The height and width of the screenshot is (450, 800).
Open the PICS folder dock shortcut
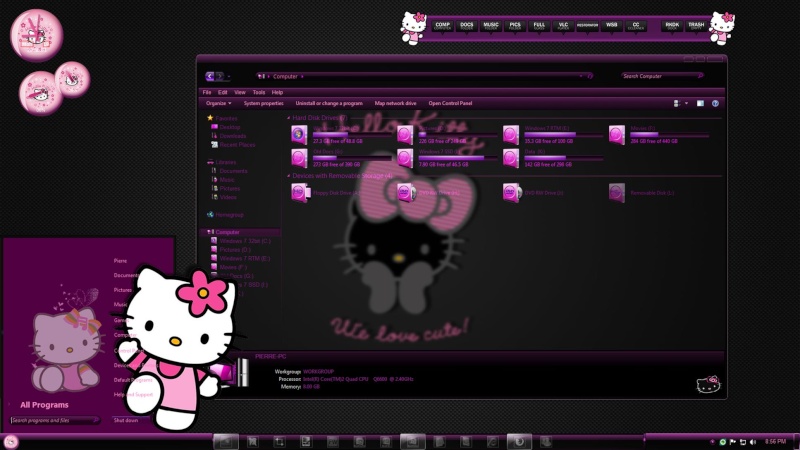(x=515, y=26)
